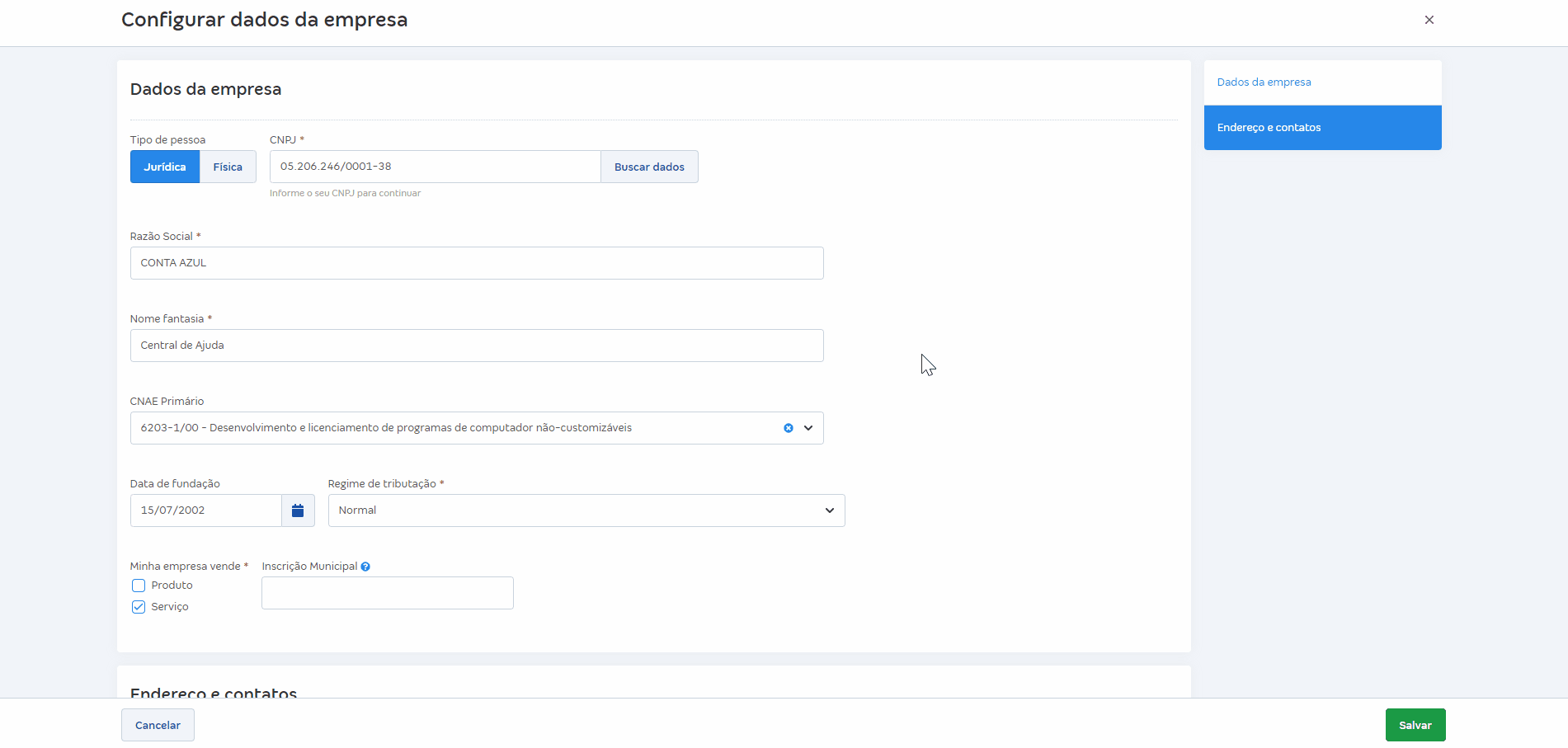Save the form with Salvar

1415,725
